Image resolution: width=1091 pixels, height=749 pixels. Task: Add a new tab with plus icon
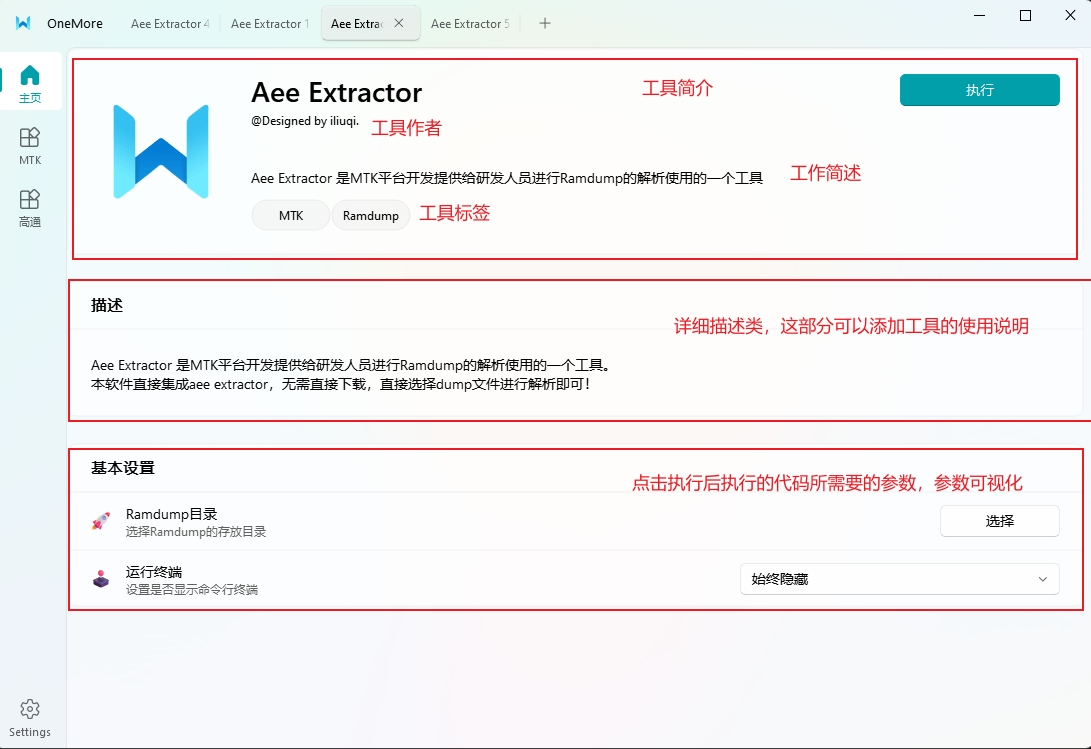click(545, 23)
